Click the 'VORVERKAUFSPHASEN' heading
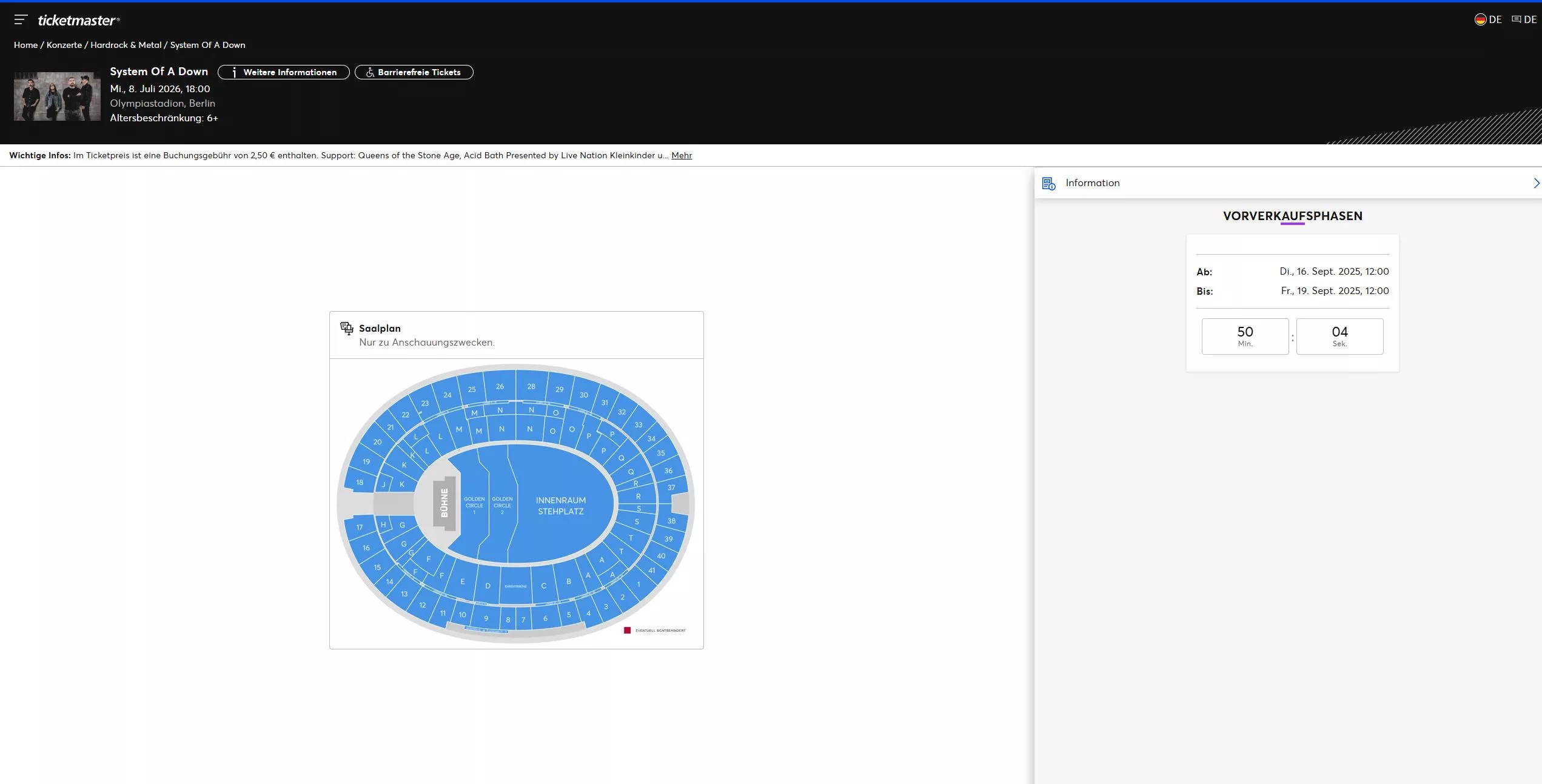The width and height of the screenshot is (1542, 784). (x=1293, y=216)
